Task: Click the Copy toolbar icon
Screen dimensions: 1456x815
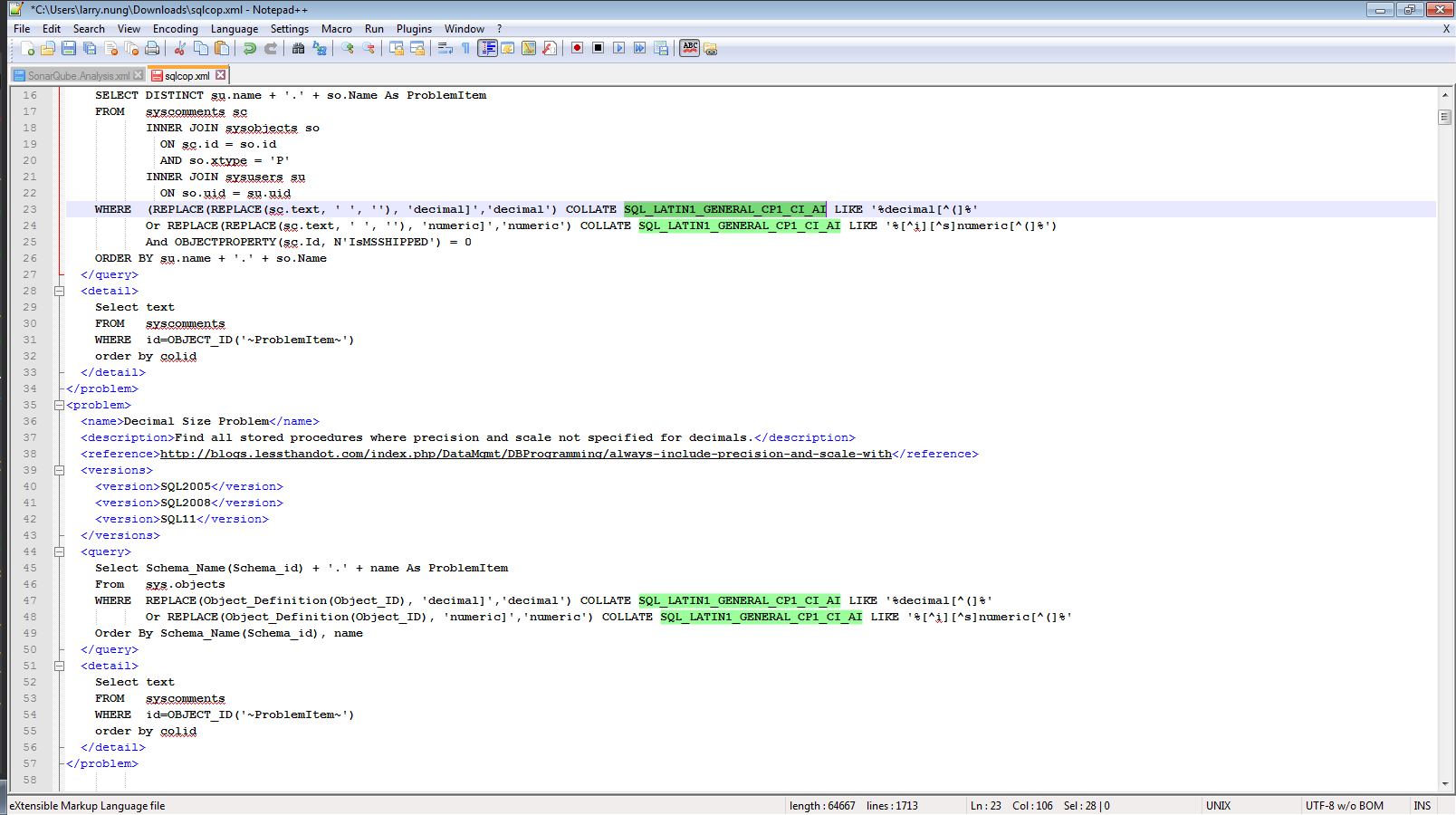Action: pos(201,48)
